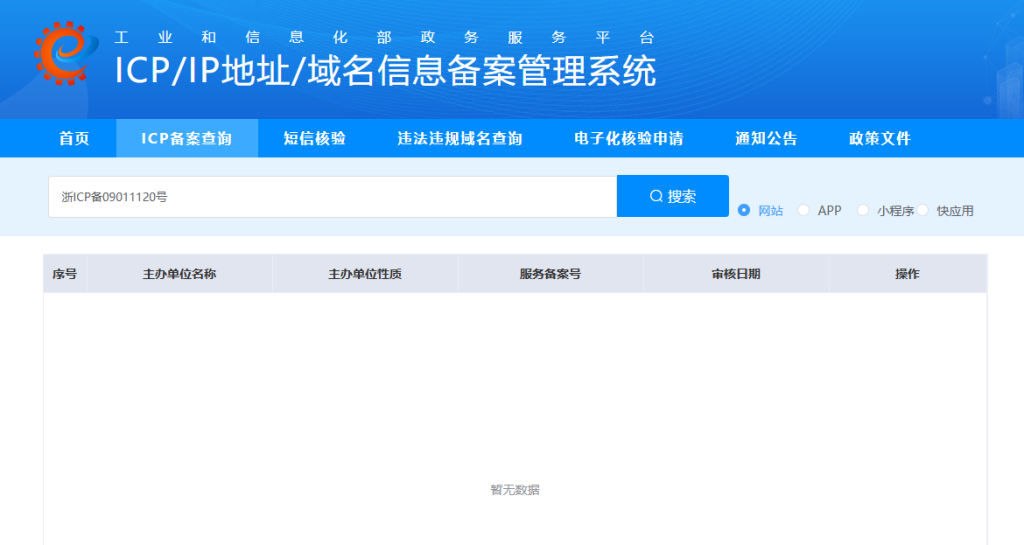Select the APP radio option
The height and width of the screenshot is (545, 1024).
(x=804, y=210)
